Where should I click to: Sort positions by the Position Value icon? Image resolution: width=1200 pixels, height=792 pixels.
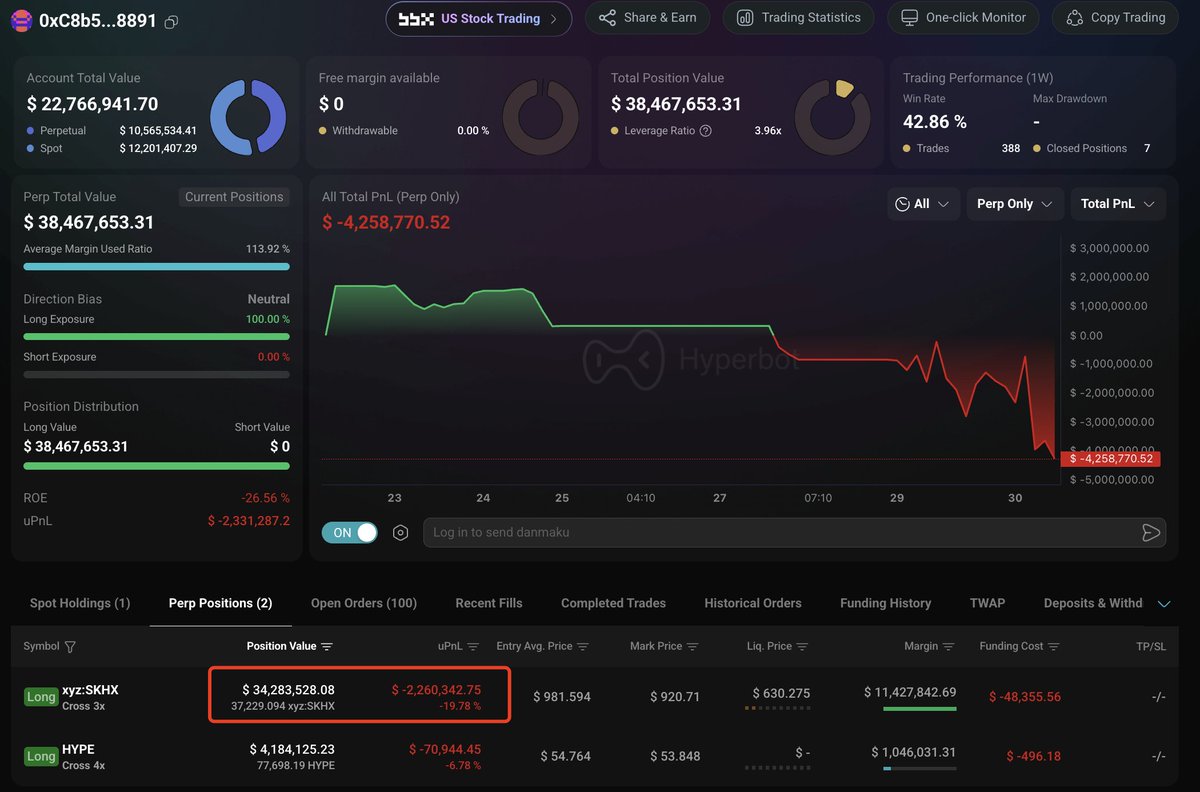(x=327, y=647)
